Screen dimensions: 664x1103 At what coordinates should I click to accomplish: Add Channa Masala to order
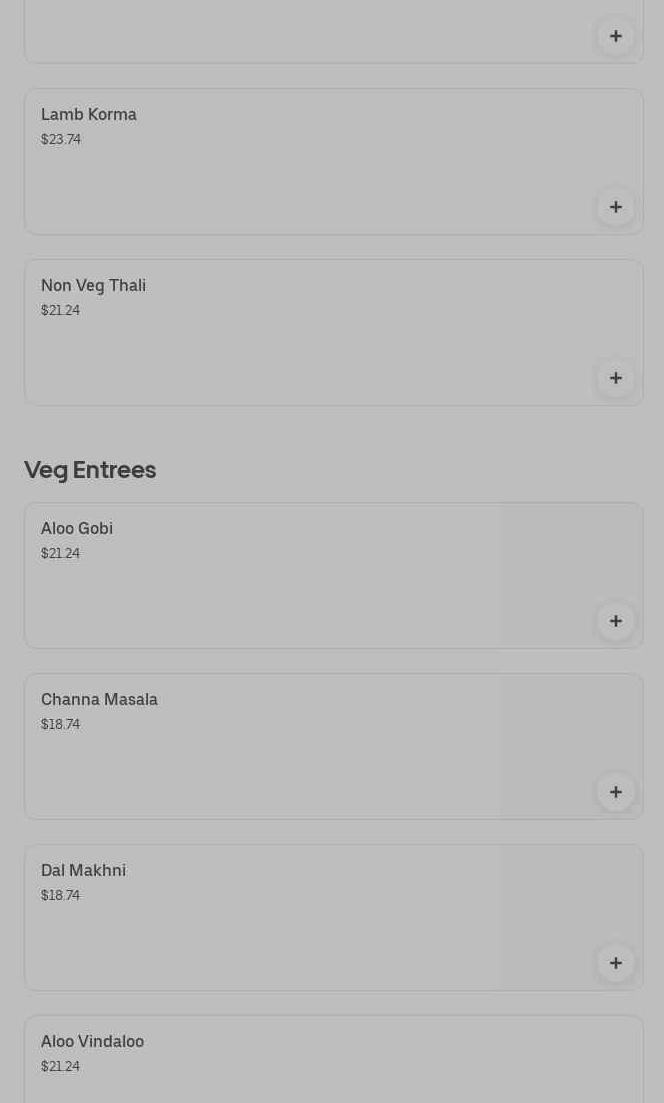click(616, 792)
